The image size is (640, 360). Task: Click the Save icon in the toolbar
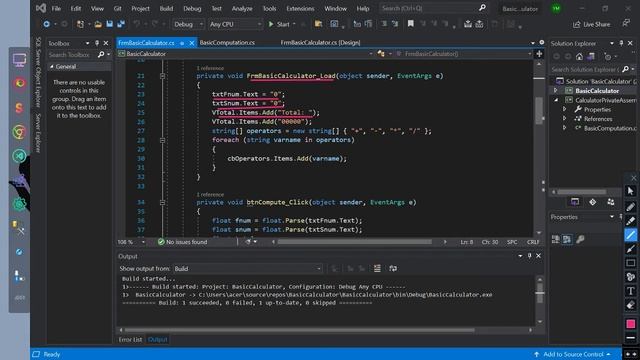pyautogui.click(x=109, y=24)
